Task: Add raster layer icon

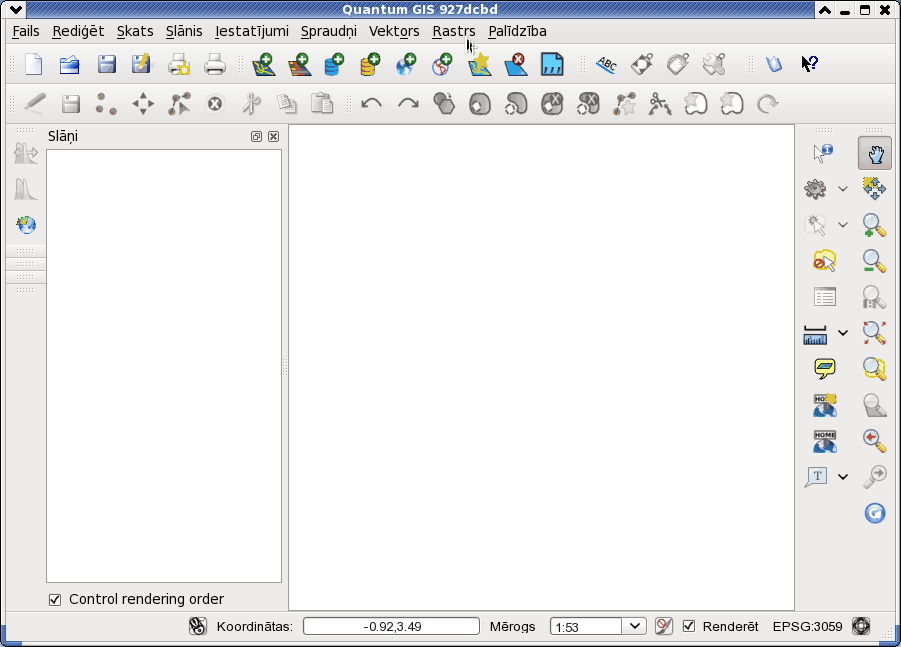Action: pos(299,64)
